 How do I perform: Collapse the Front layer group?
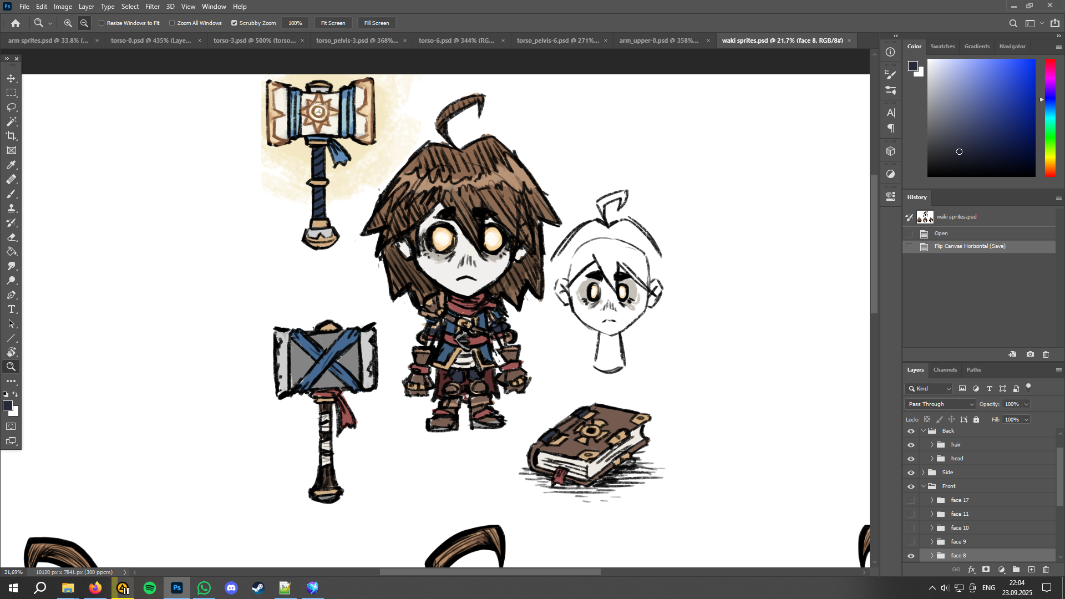pos(923,486)
